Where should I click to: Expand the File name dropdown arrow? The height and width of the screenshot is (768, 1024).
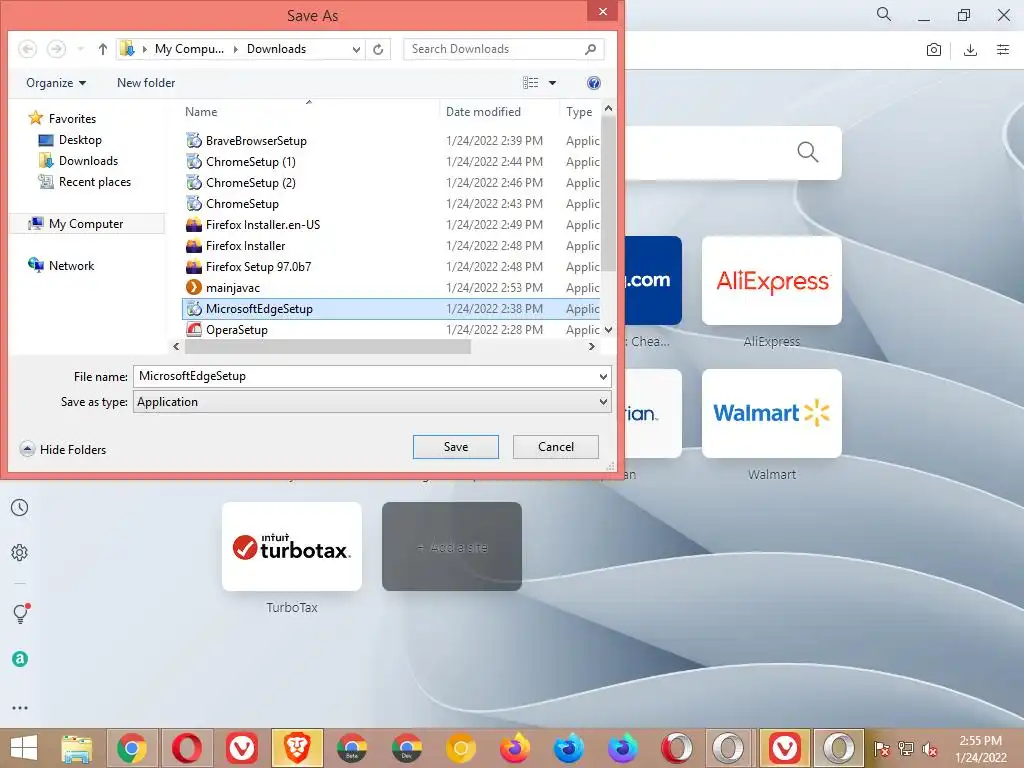(603, 376)
